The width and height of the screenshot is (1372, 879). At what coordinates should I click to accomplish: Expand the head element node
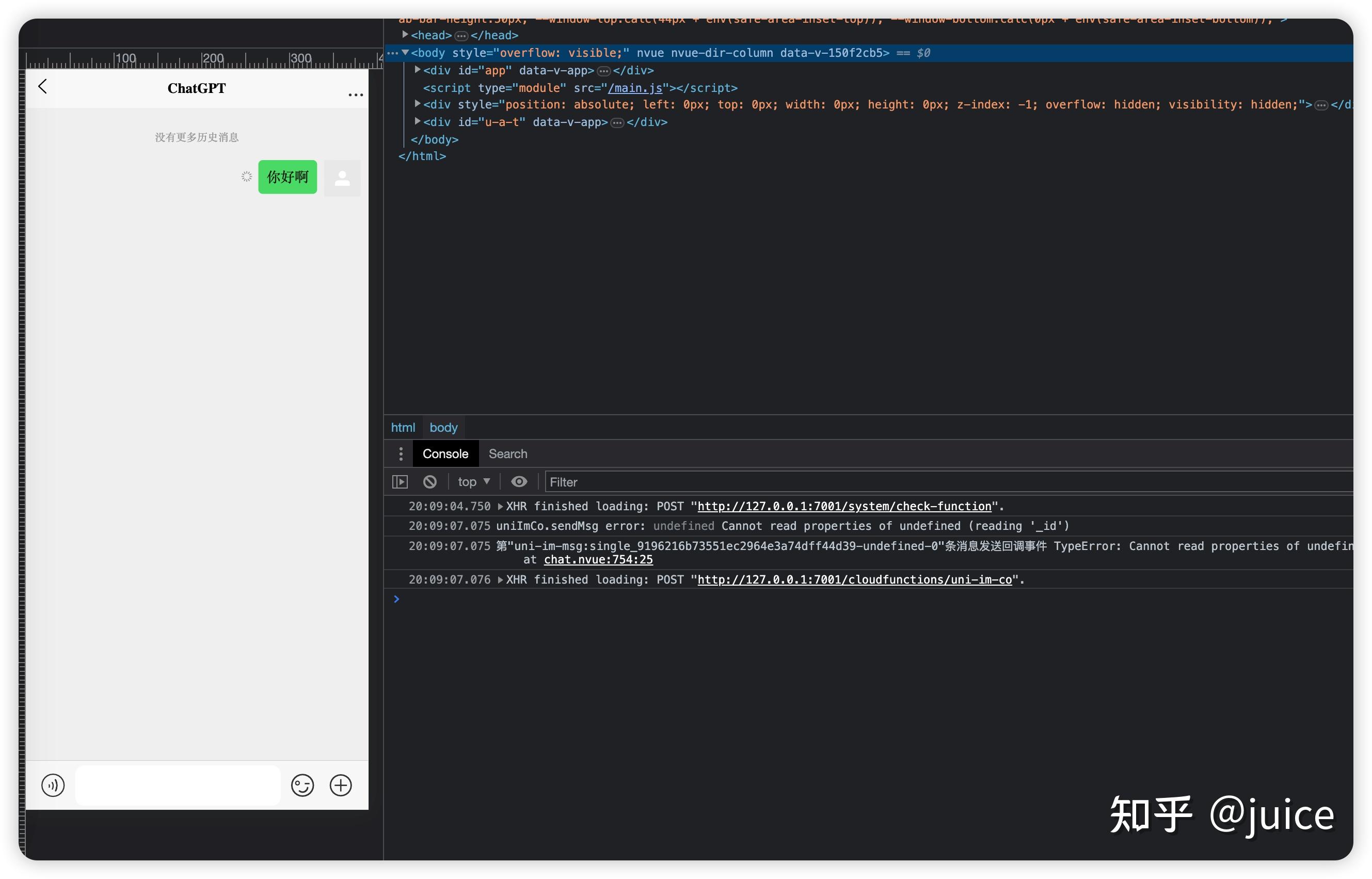[405, 34]
